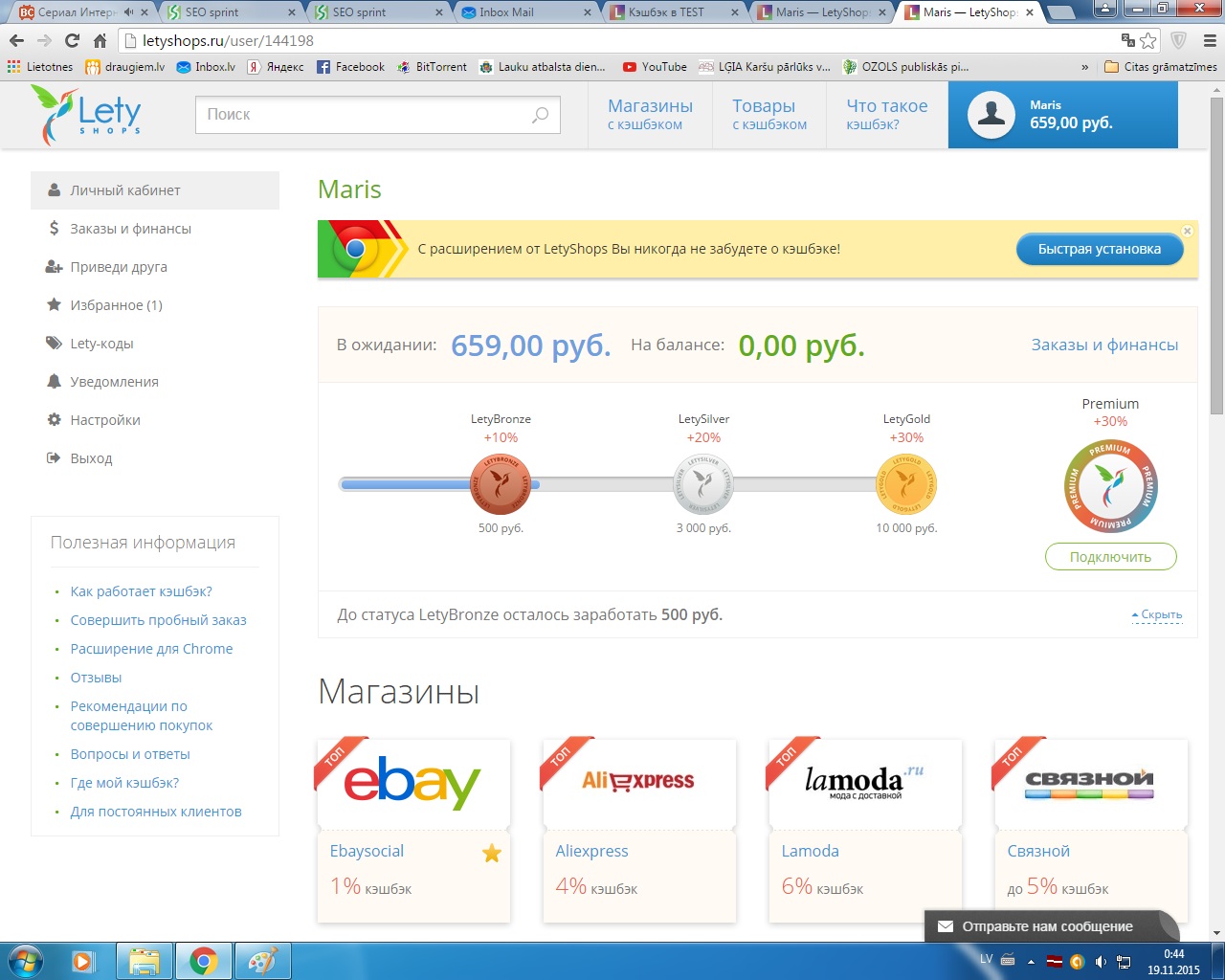
Task: Expand the bookmarks overflow chevron
Action: [x=1084, y=67]
